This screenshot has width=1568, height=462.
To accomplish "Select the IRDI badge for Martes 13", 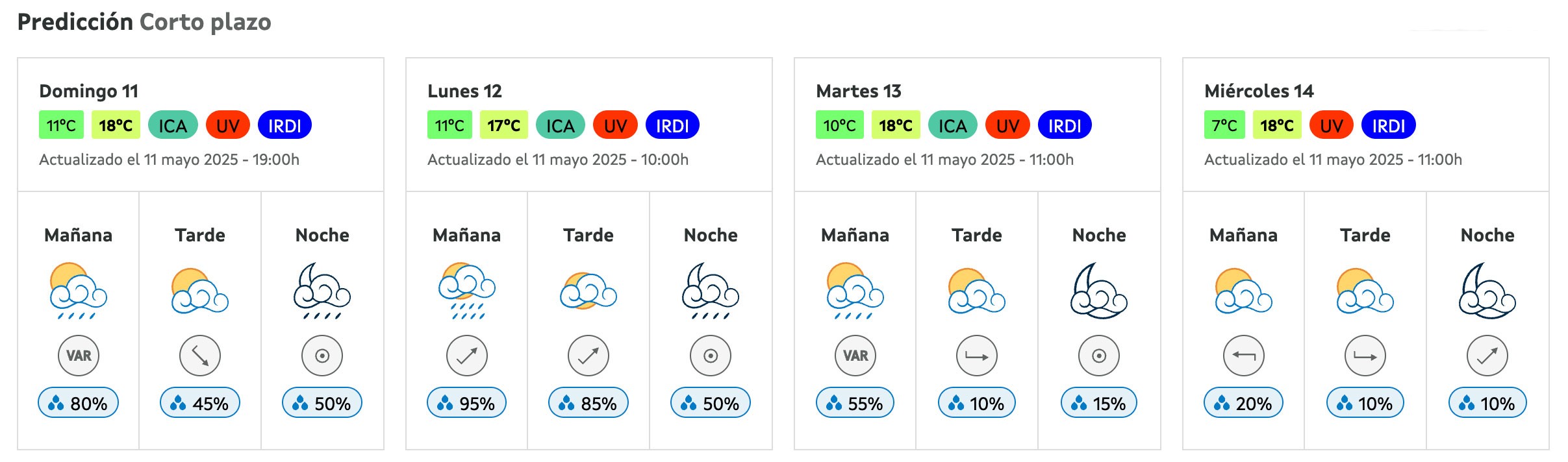I will point(1065,125).
